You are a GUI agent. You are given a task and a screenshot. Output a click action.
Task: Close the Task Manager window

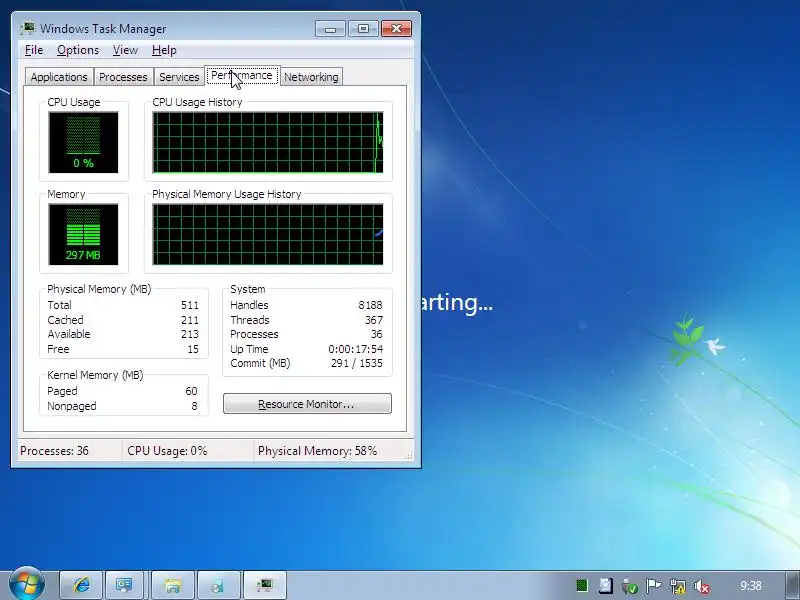[x=396, y=29]
